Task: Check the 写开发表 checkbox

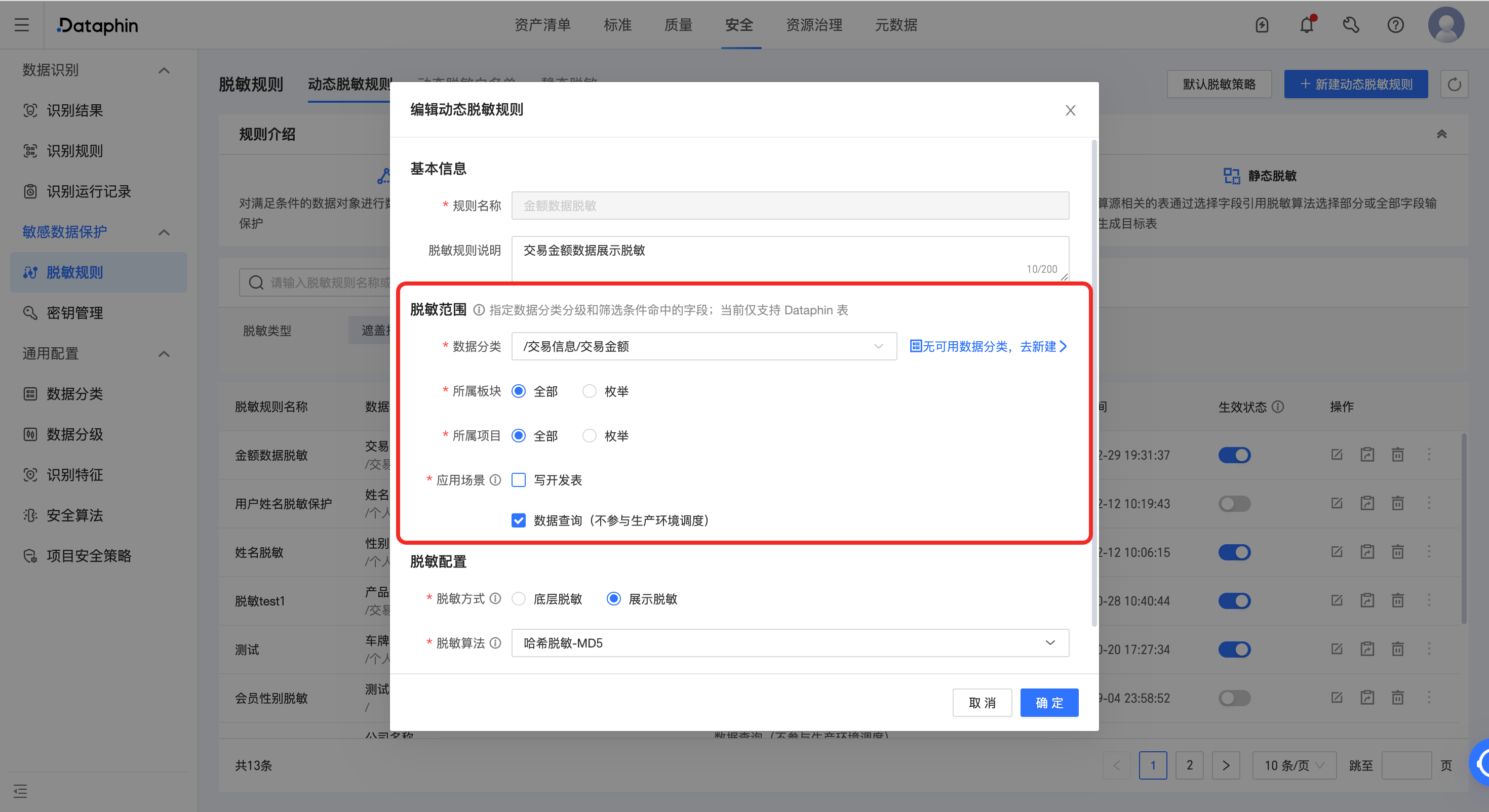Action: [x=519, y=480]
